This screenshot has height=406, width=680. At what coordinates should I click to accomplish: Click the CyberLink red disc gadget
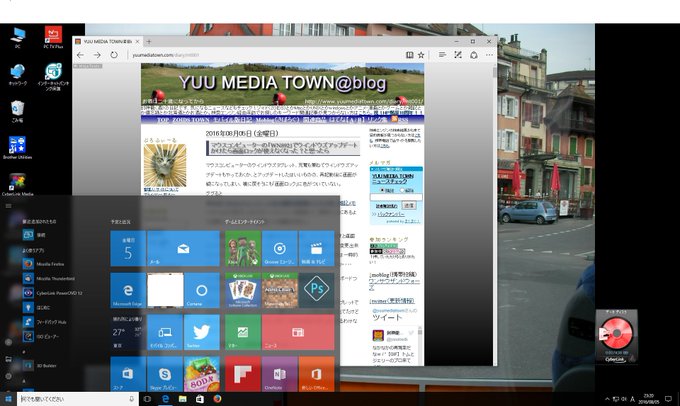[x=617, y=336]
